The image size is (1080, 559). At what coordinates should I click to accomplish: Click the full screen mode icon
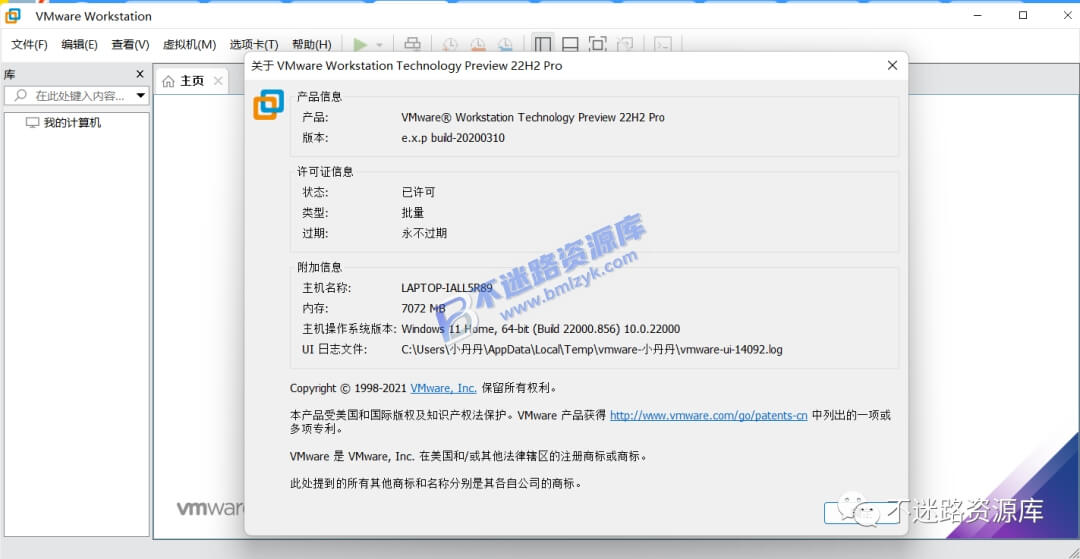[x=598, y=45]
